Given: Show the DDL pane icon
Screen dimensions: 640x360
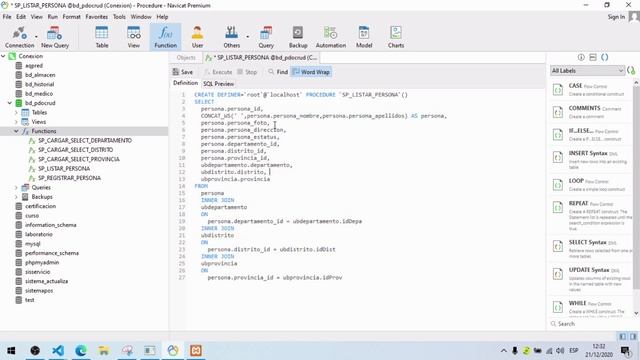Looking at the screenshot, I should (x=593, y=57).
